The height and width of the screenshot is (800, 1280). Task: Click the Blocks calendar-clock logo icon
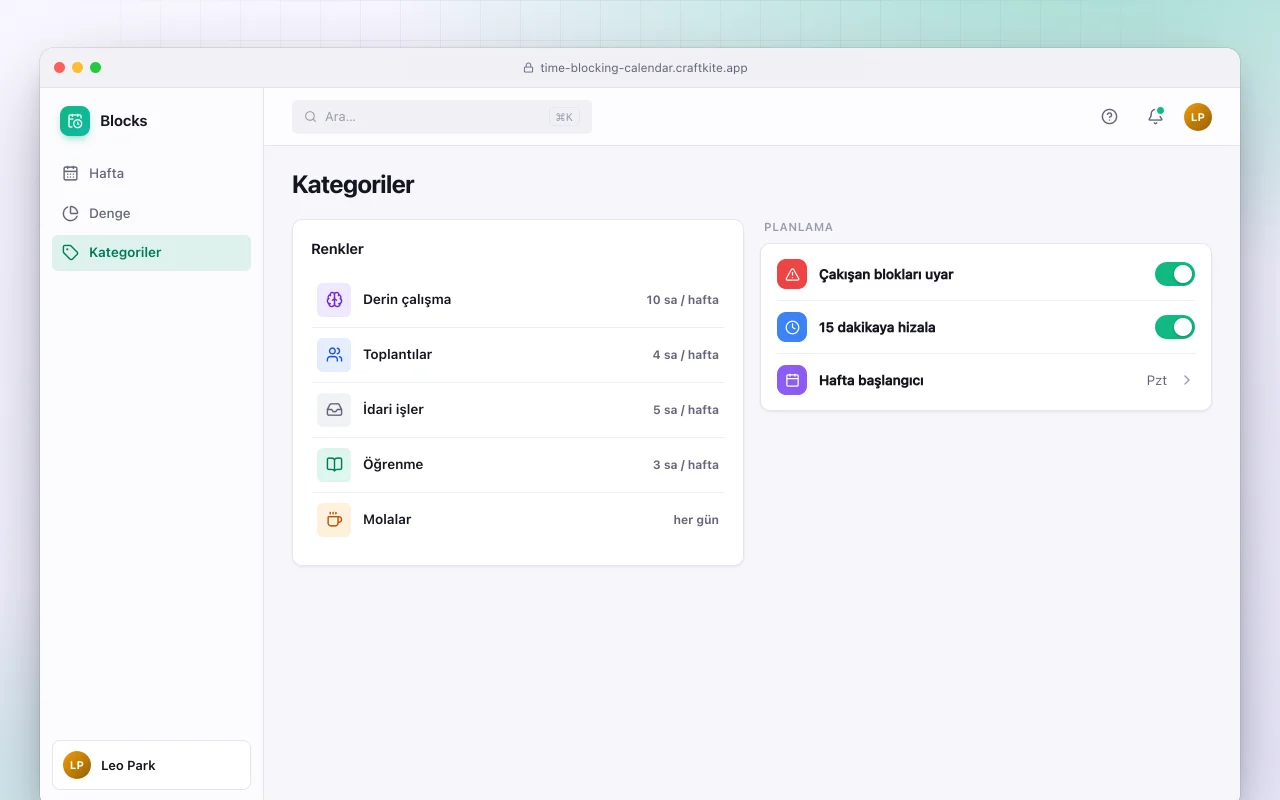tap(75, 121)
